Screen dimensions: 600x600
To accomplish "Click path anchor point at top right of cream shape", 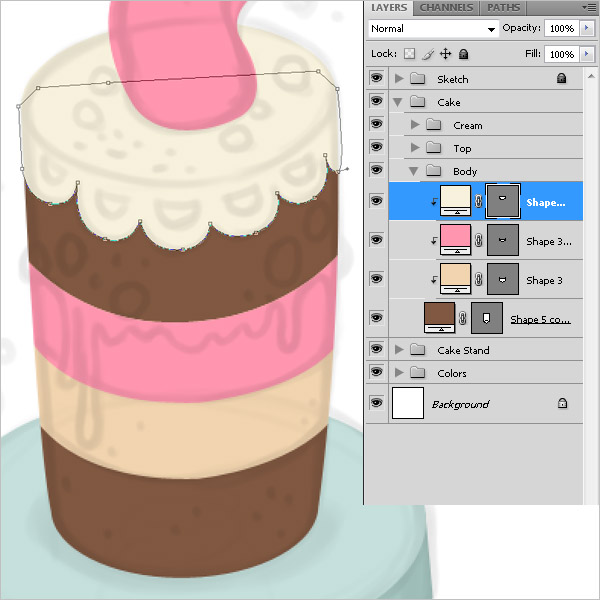I will [x=318, y=71].
